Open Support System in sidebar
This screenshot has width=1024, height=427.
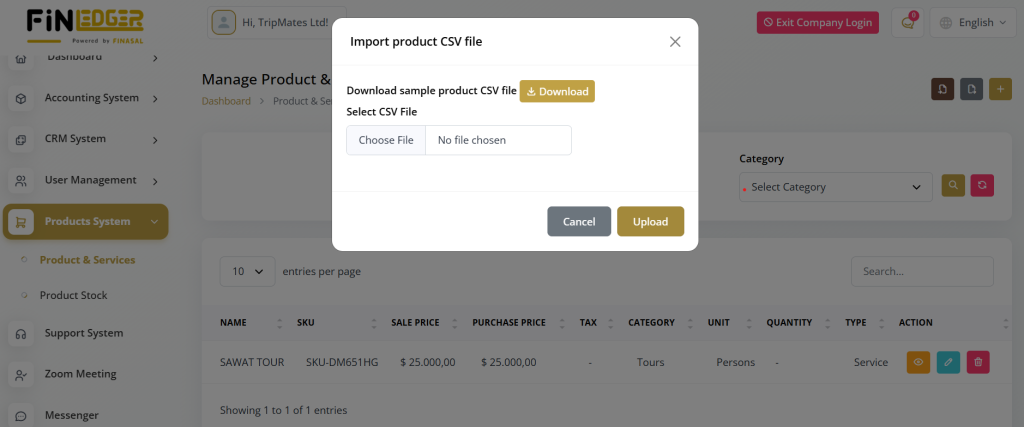pyautogui.click(x=83, y=333)
